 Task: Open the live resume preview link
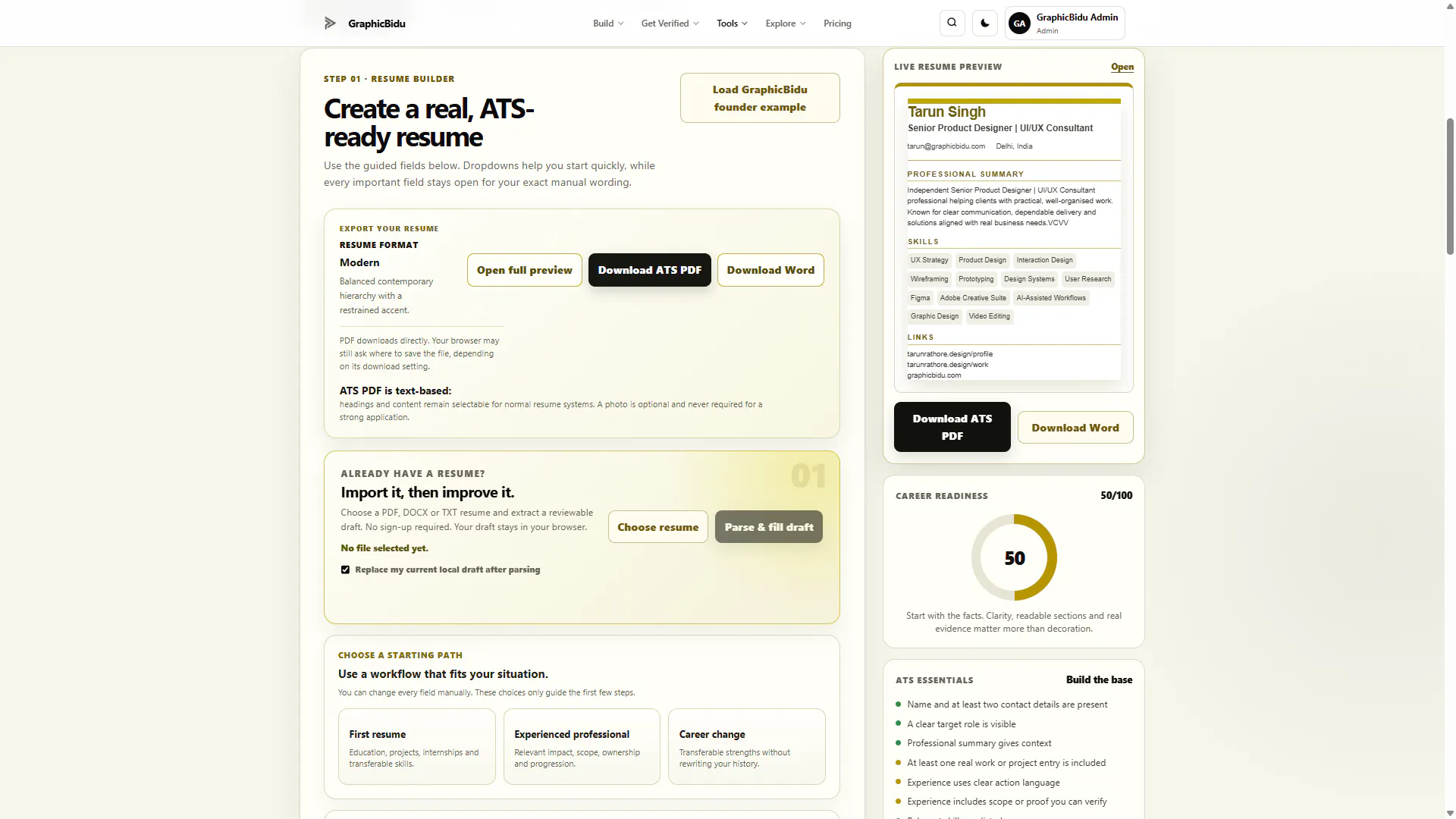pos(1122,67)
